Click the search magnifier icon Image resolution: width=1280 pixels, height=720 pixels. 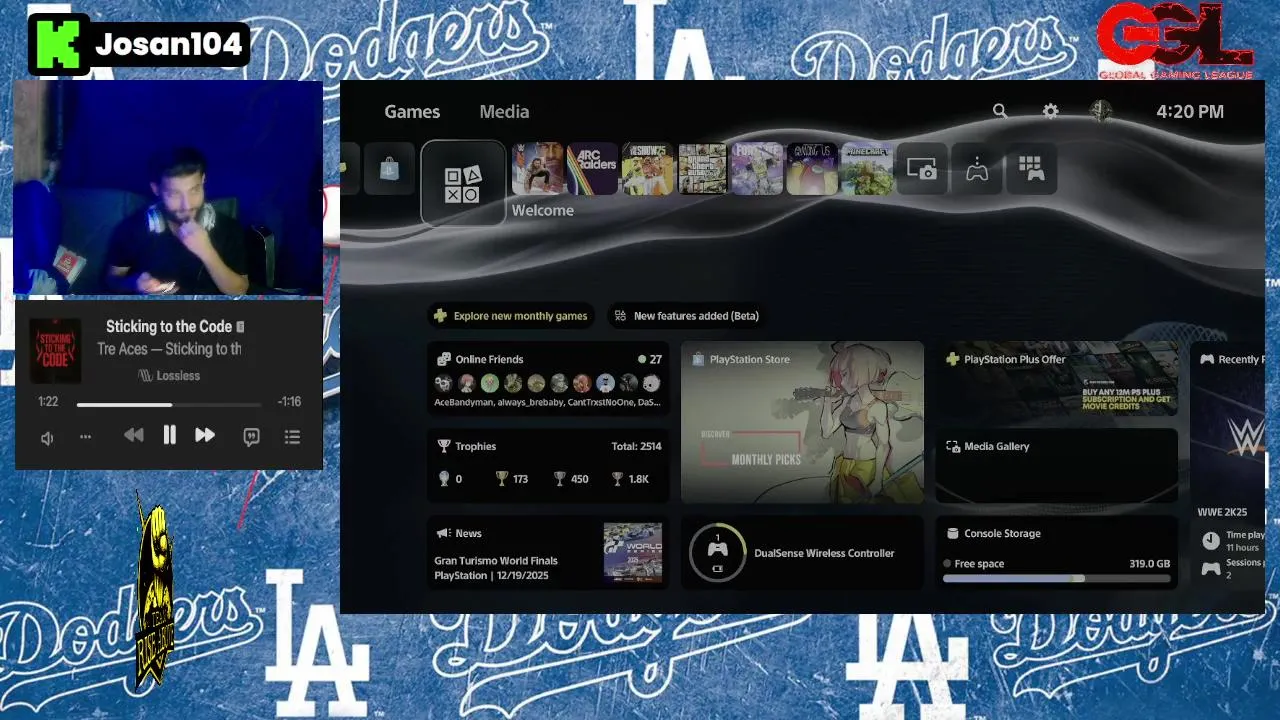(x=1000, y=111)
